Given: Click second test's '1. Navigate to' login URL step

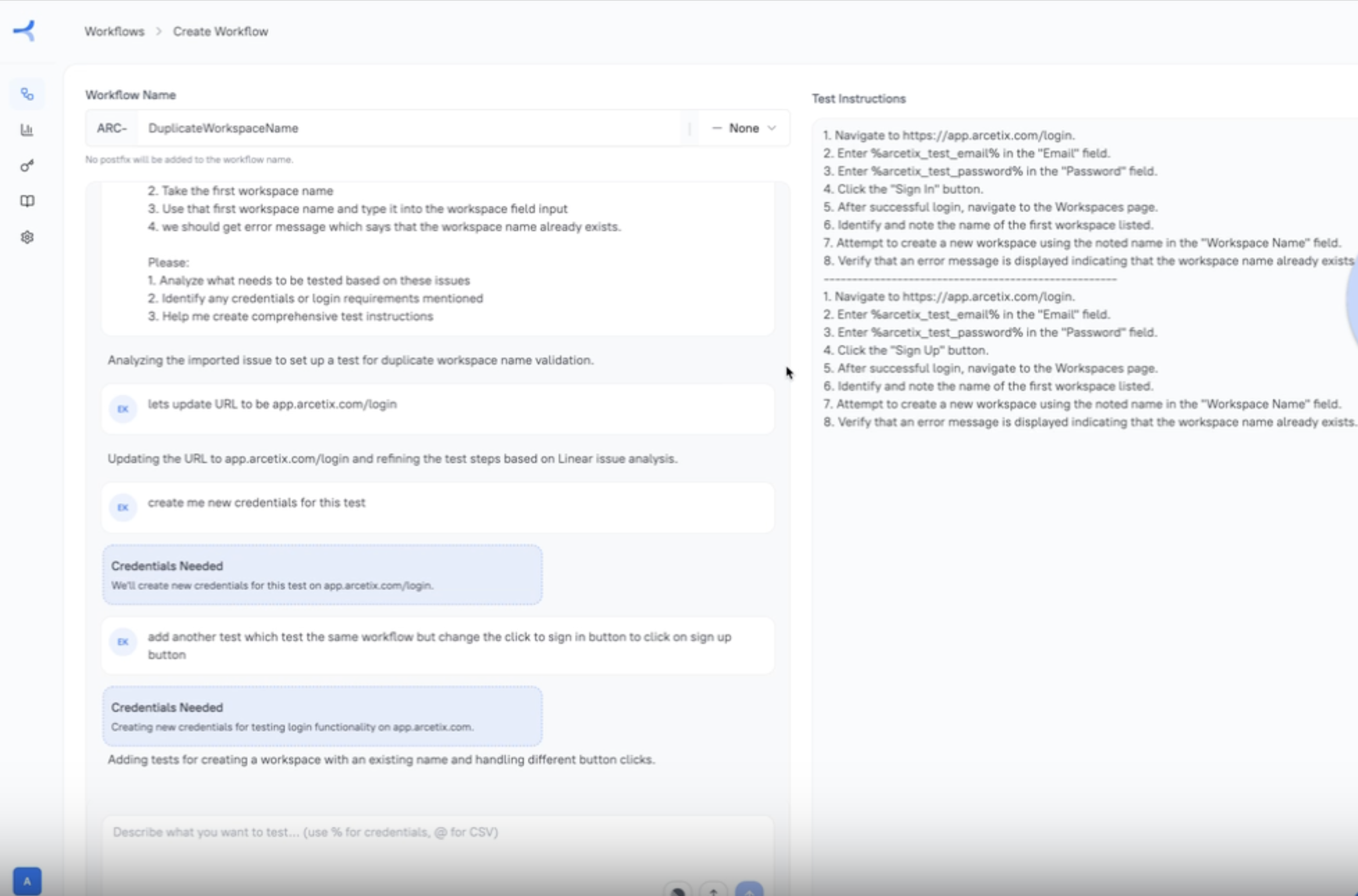Looking at the screenshot, I should pos(949,297).
